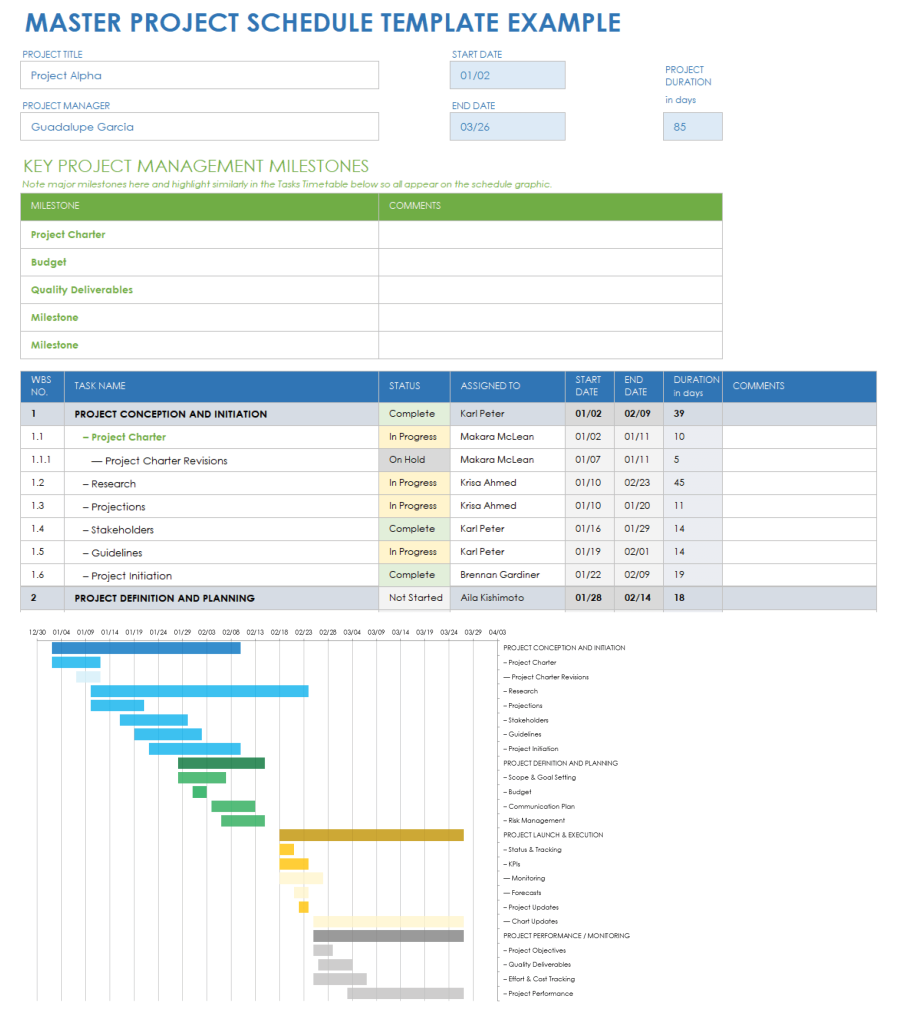
Task: Click the Project Duration cell showing 85
Action: (692, 127)
